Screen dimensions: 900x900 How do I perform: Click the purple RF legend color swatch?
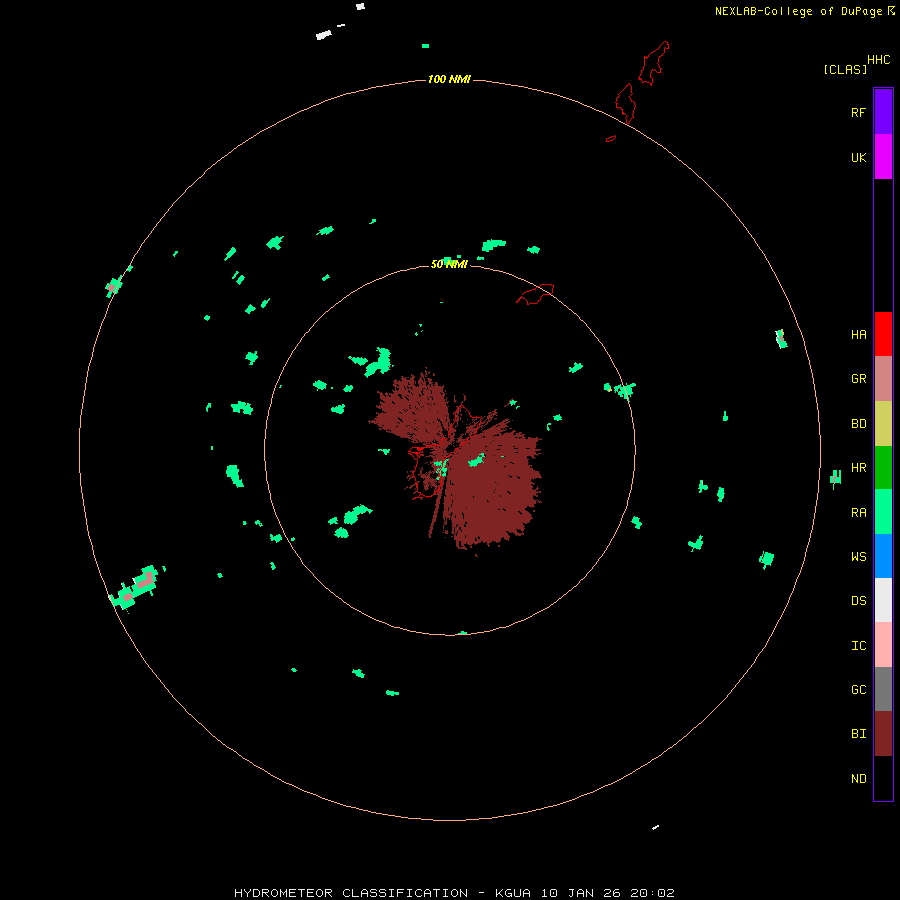click(883, 112)
